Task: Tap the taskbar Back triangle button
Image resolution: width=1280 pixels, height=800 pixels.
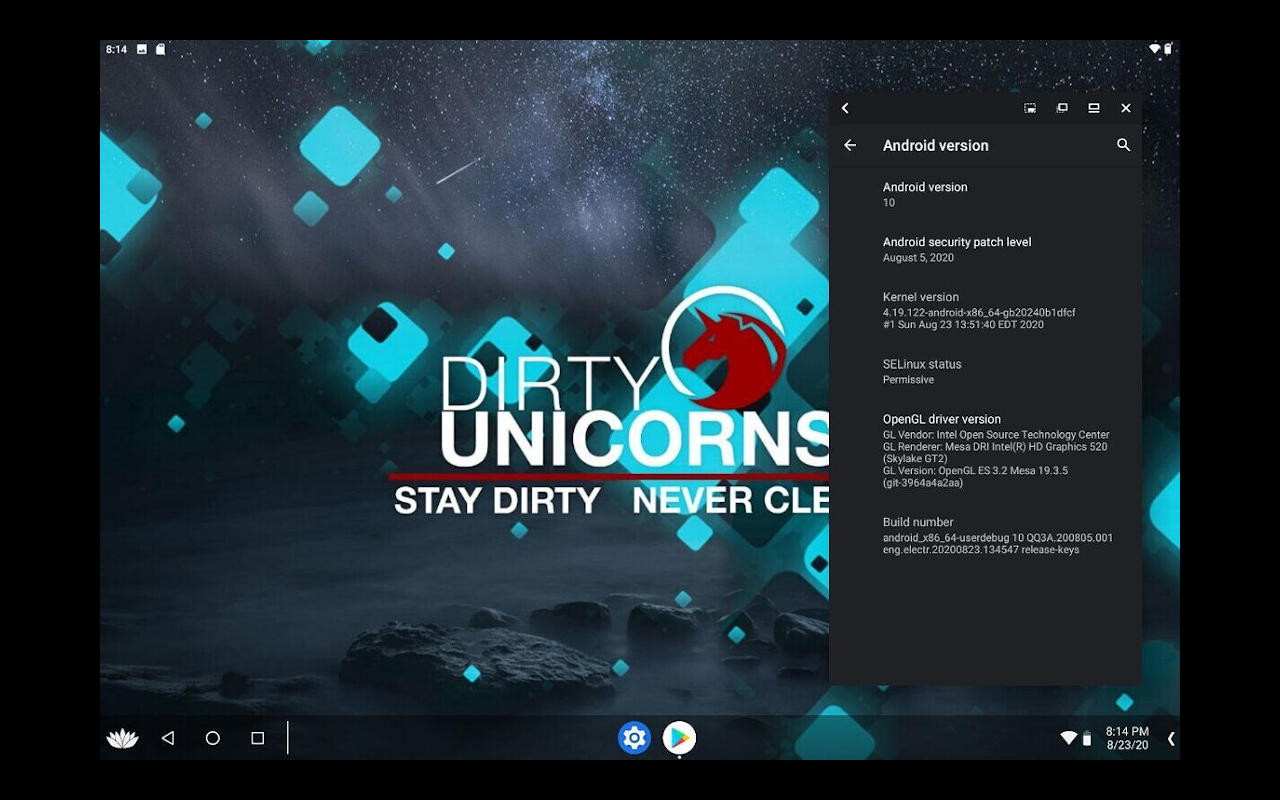Action: (x=168, y=738)
